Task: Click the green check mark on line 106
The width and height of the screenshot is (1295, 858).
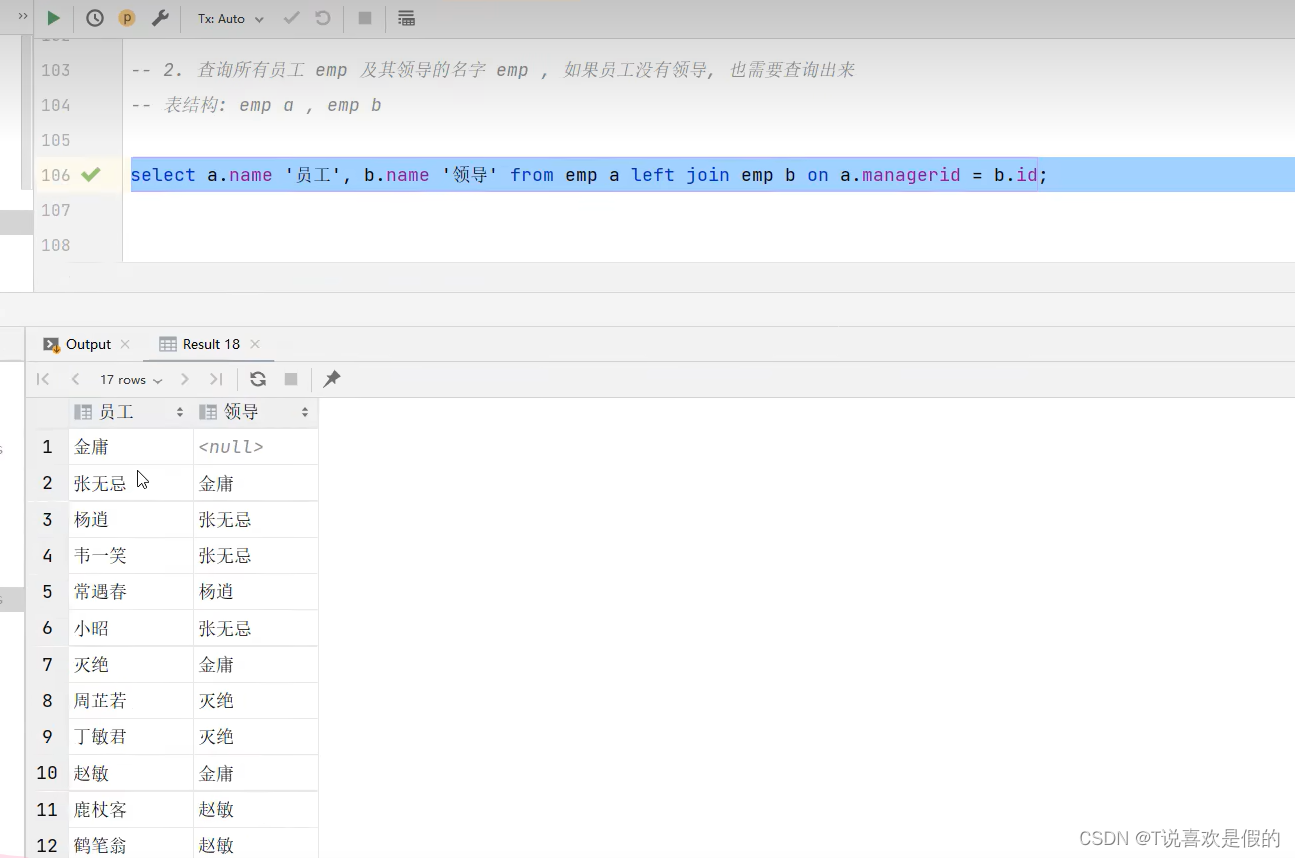Action: [91, 175]
